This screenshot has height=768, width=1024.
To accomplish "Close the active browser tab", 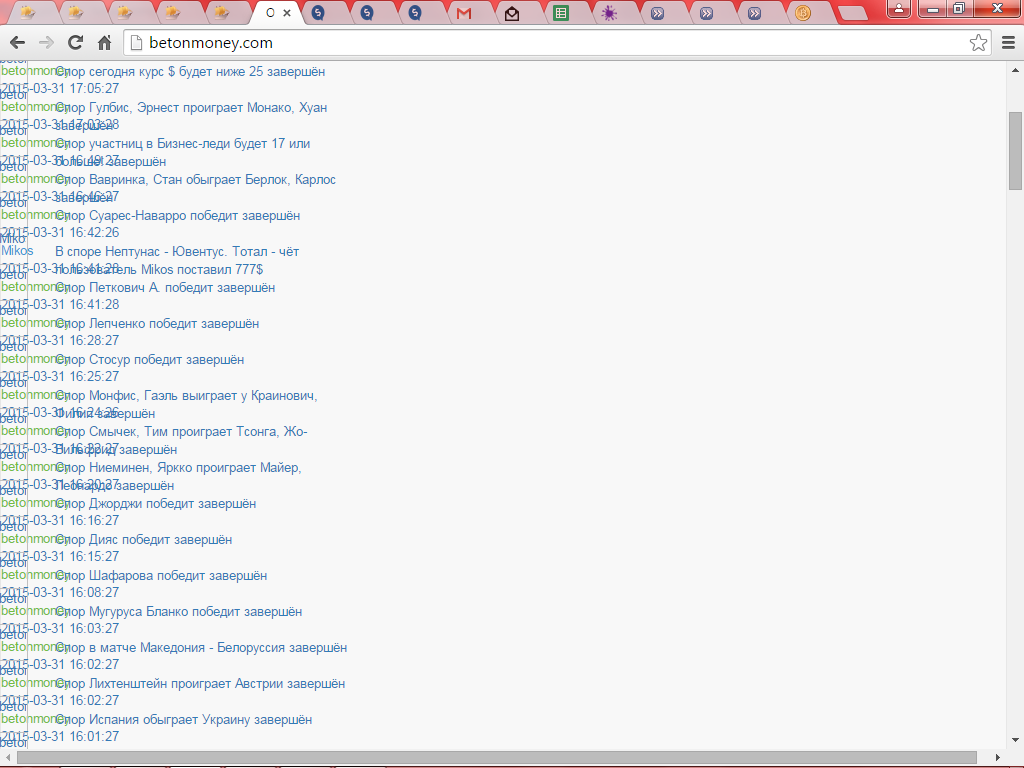I will pos(288,13).
